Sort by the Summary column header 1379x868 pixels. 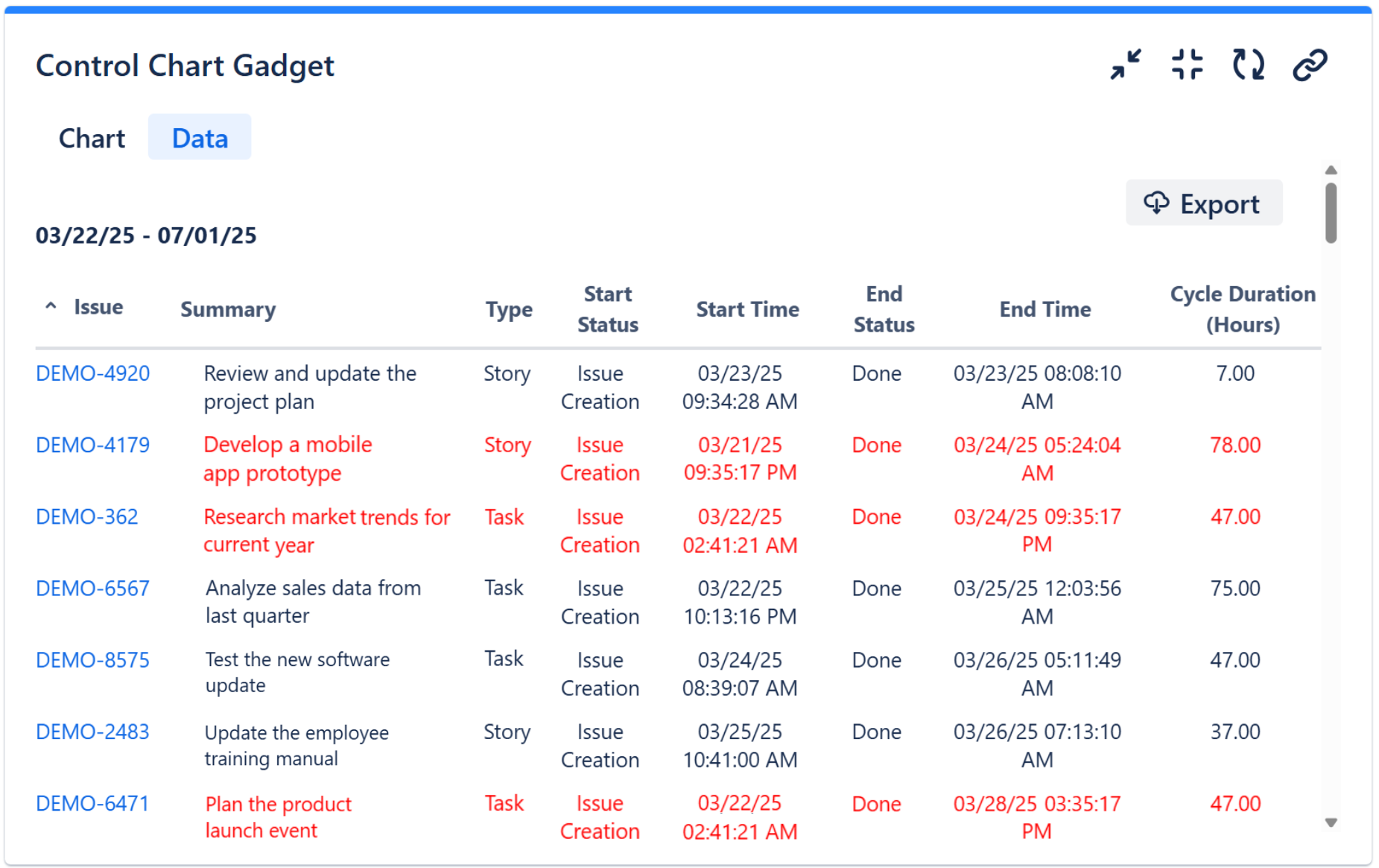(228, 309)
